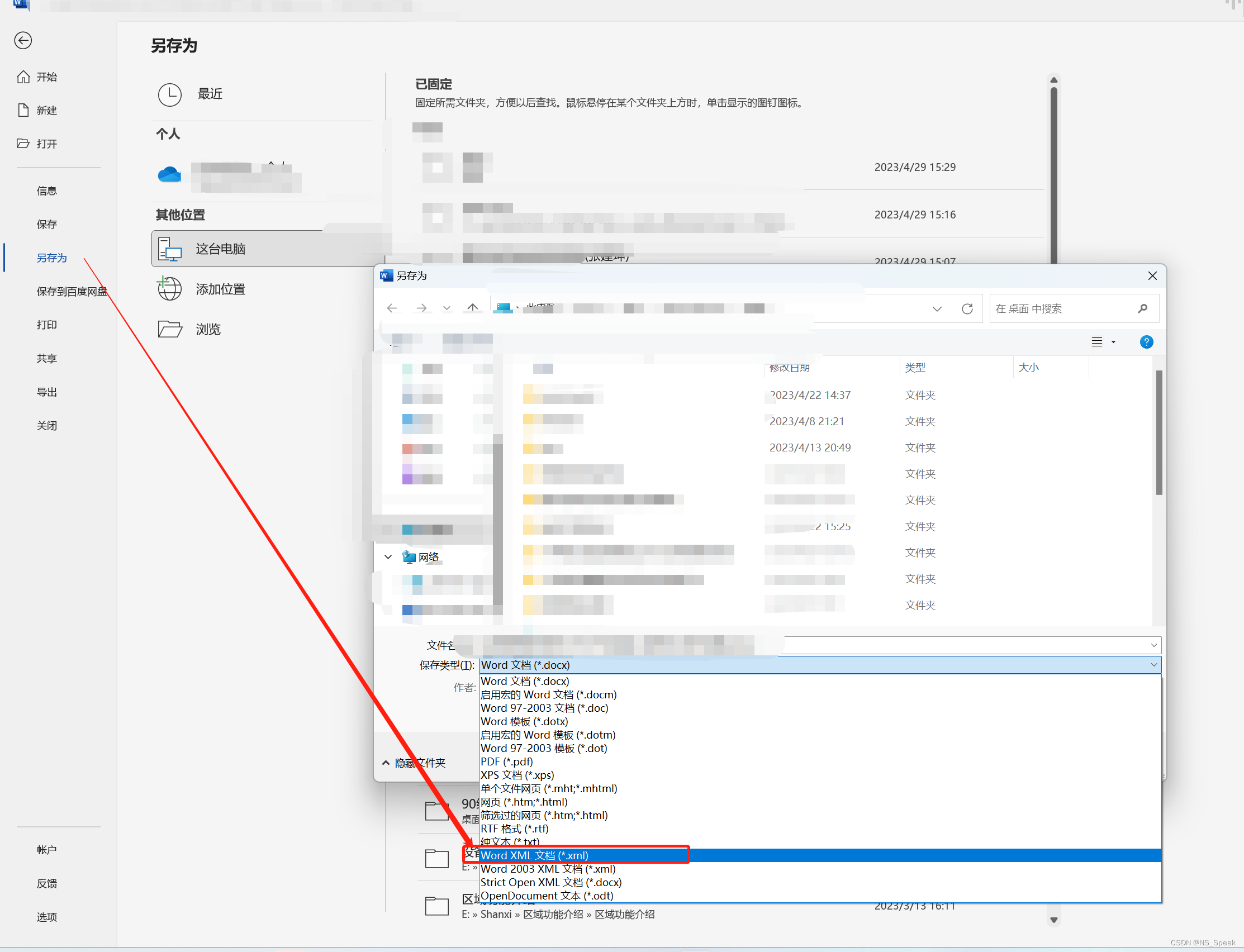Choose 单个文件网页 (*.mht;*.mhtml)

[819, 788]
